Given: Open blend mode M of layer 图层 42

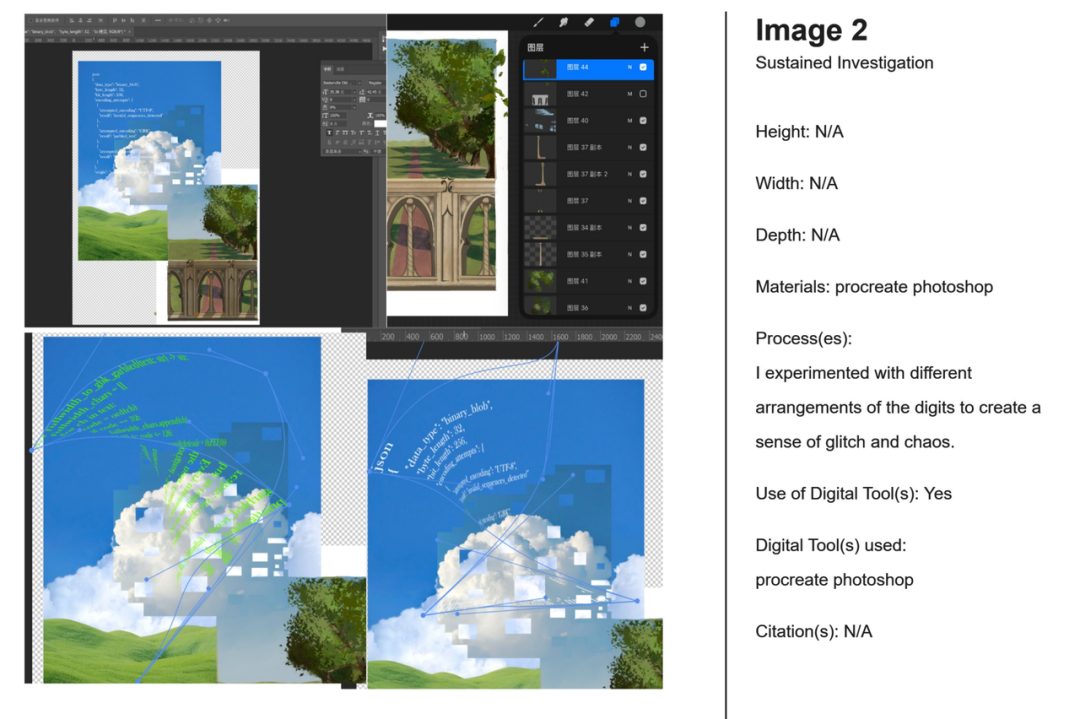Looking at the screenshot, I should [x=630, y=94].
